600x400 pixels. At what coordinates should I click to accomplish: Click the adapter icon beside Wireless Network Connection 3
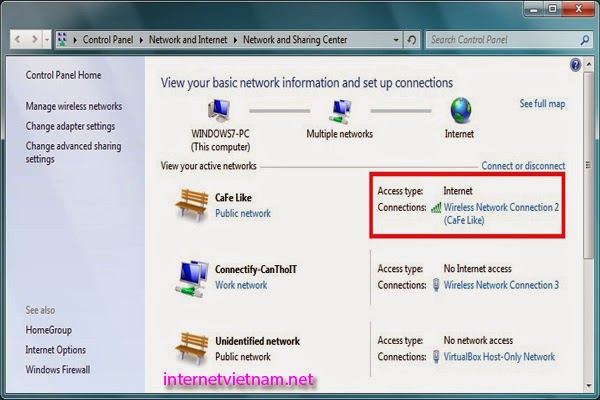click(436, 285)
